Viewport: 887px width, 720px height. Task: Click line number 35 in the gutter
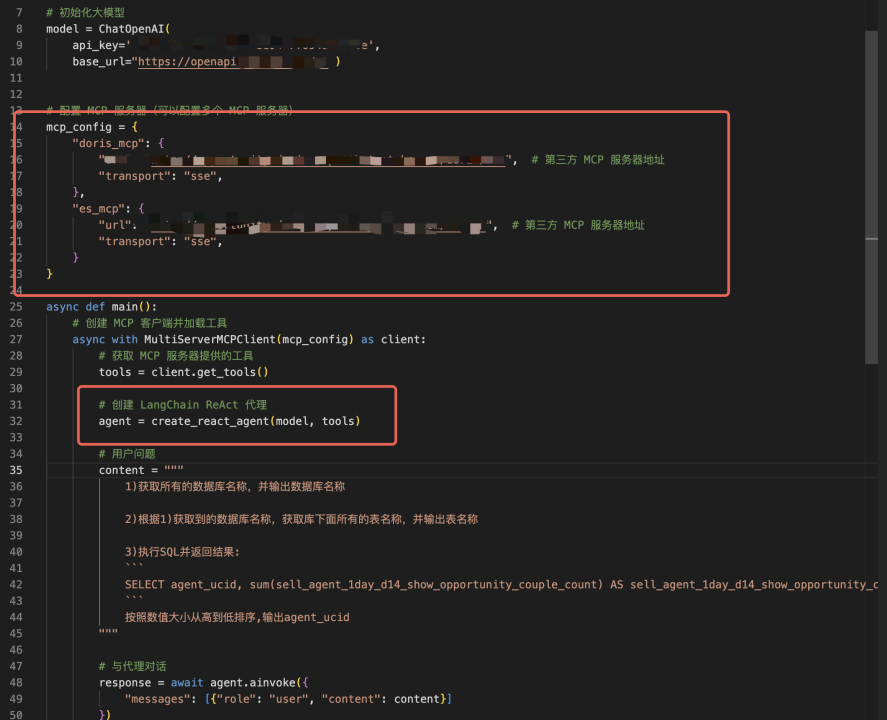16,470
